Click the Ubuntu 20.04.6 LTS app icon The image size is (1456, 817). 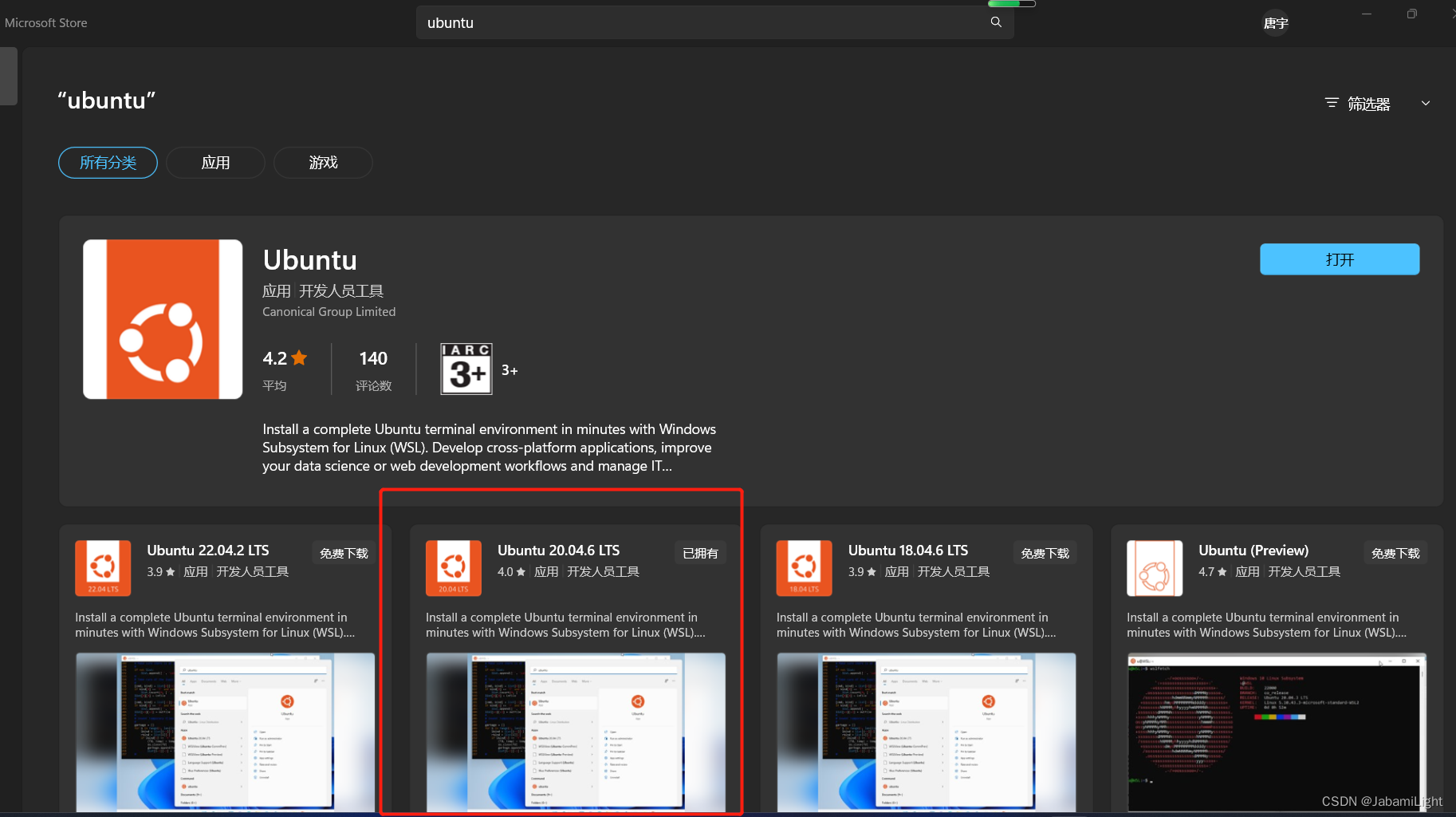pos(454,568)
